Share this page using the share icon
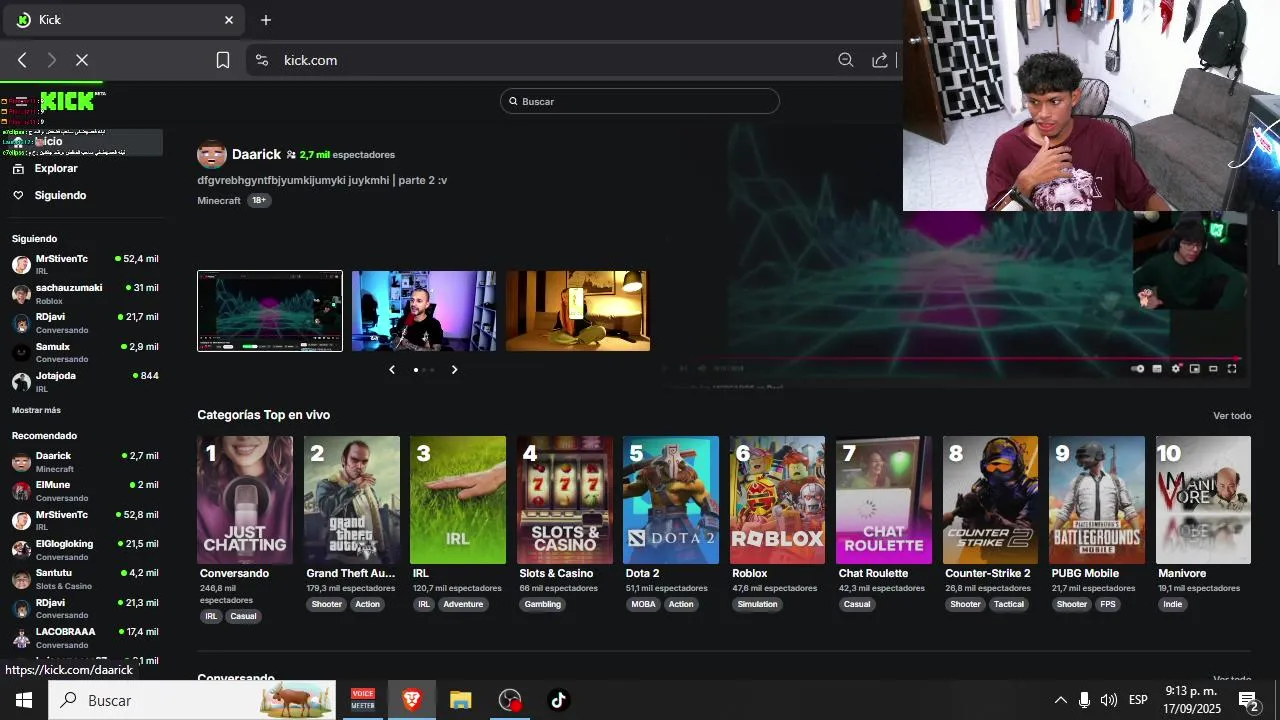This screenshot has width=1280, height=720. tap(880, 60)
